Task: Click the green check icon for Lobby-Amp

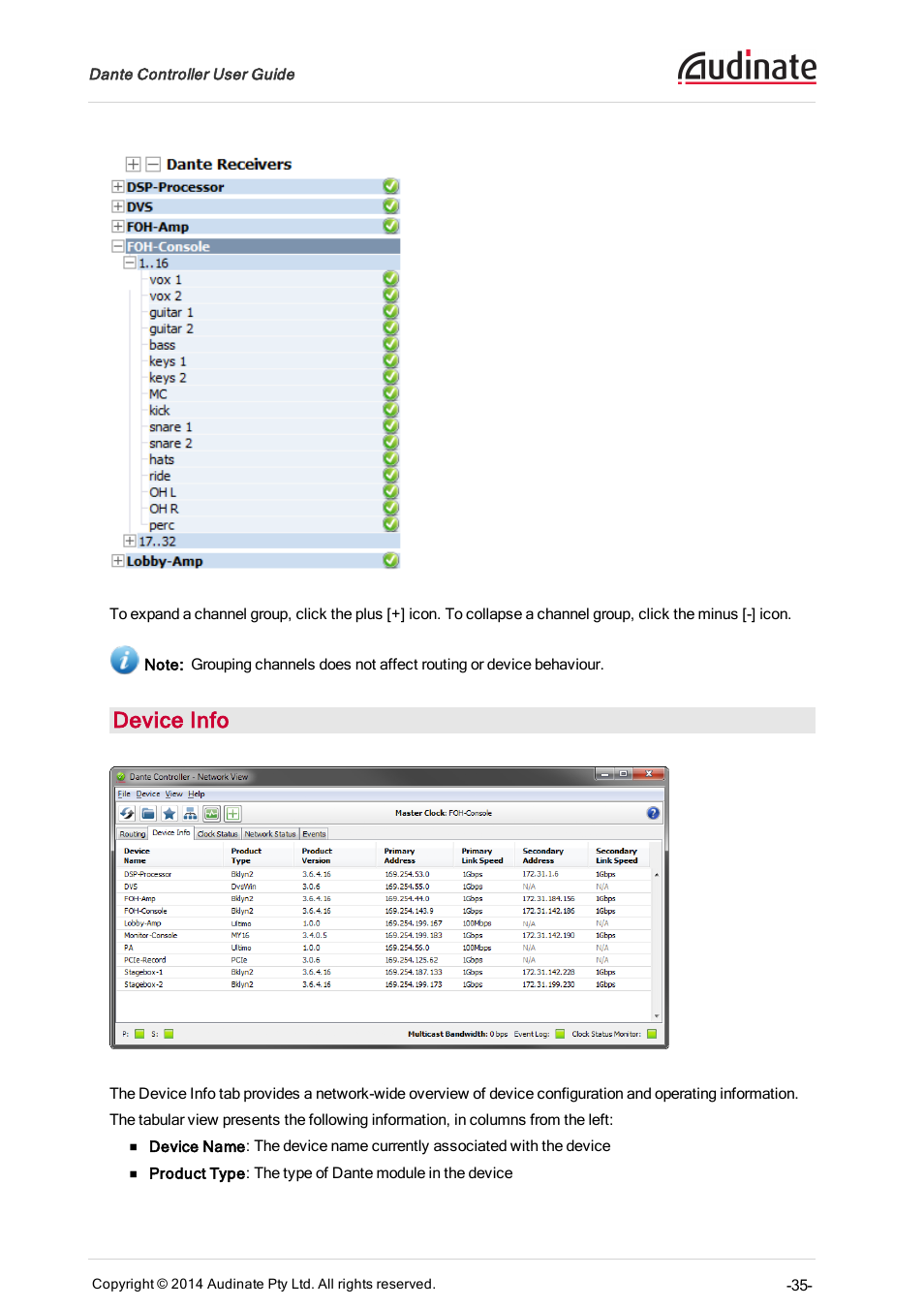Action: tap(390, 560)
